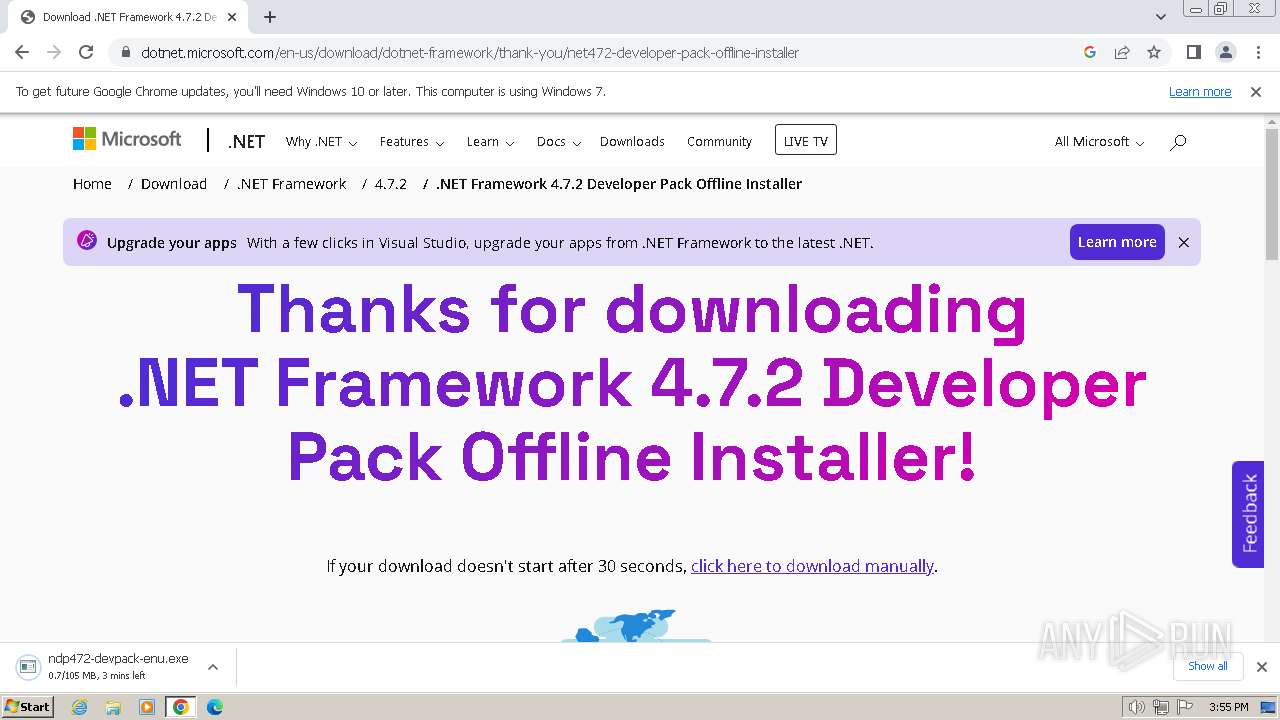Click Show all downloads
Viewport: 1280px width, 720px height.
tap(1208, 666)
